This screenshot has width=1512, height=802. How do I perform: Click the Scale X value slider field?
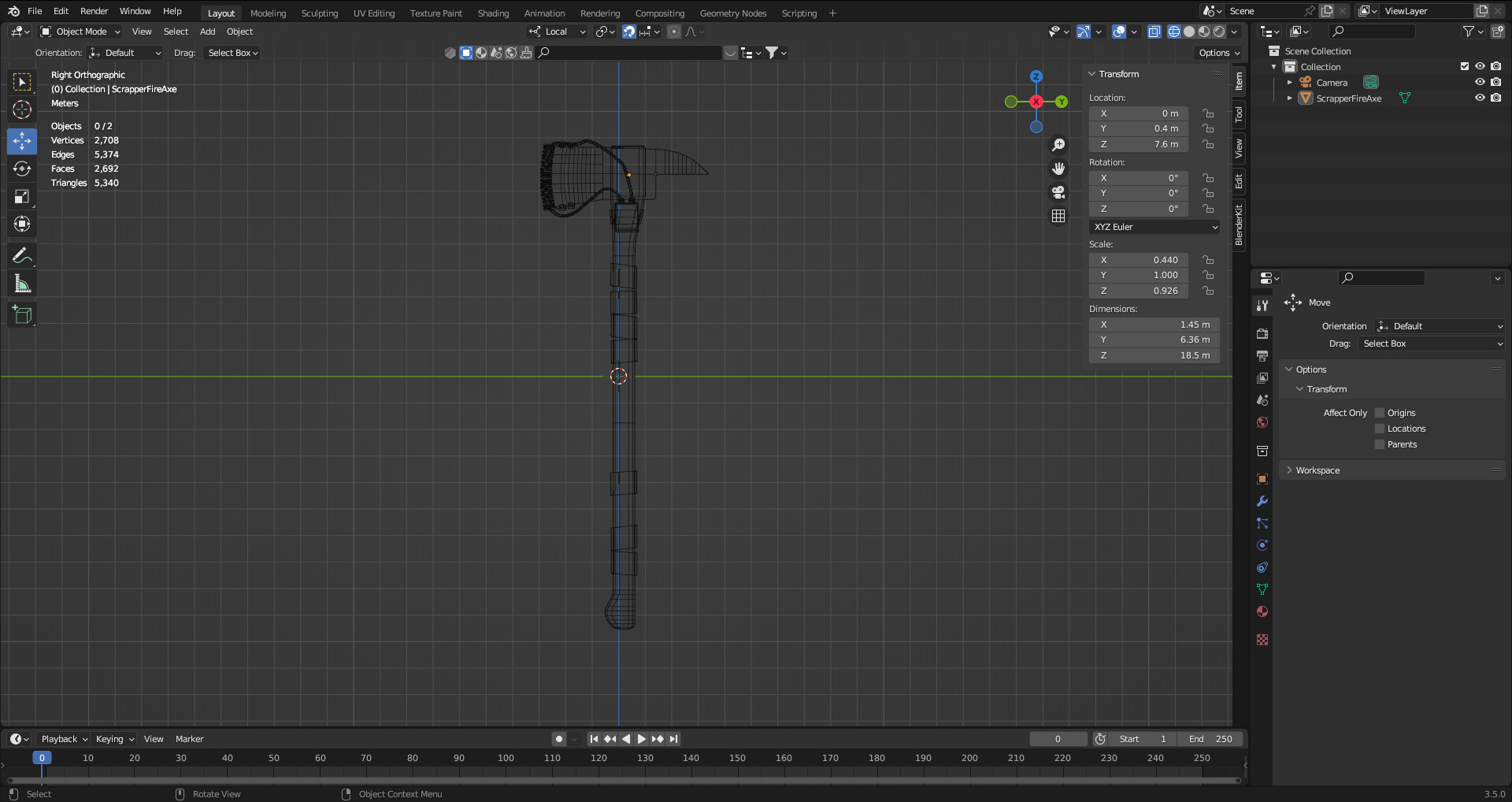click(x=1139, y=260)
